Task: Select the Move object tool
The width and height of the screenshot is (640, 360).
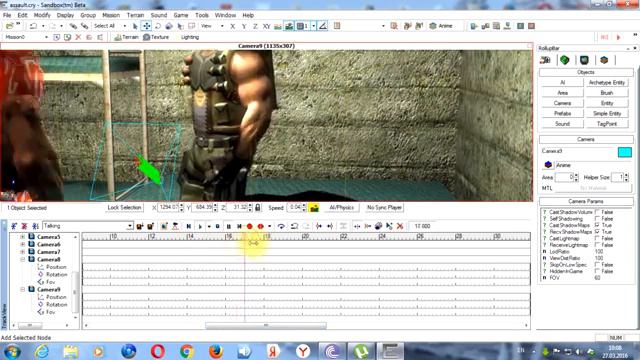Action: [x=146, y=26]
